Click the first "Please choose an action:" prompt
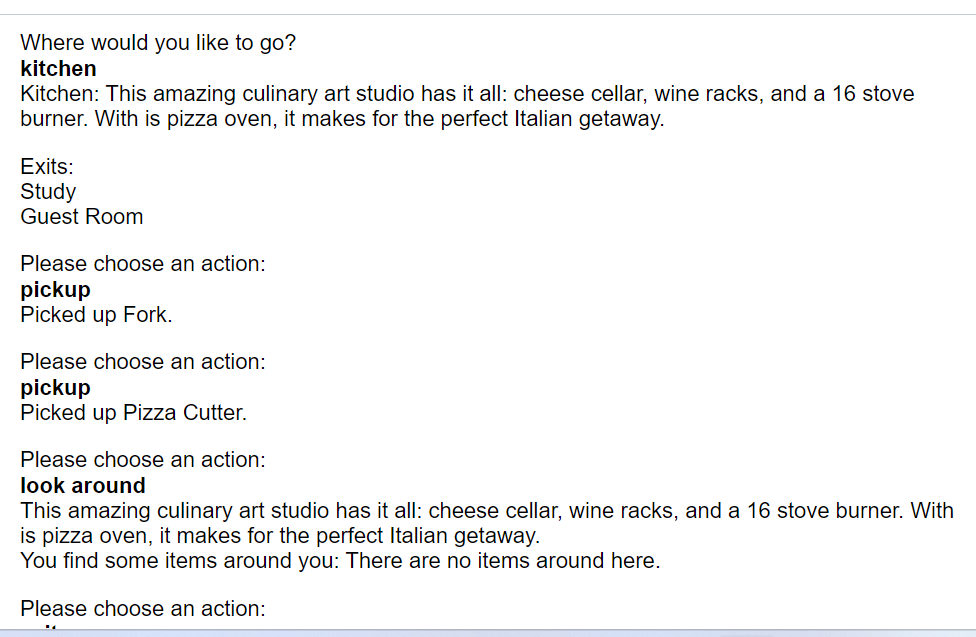976x637 pixels. click(143, 264)
